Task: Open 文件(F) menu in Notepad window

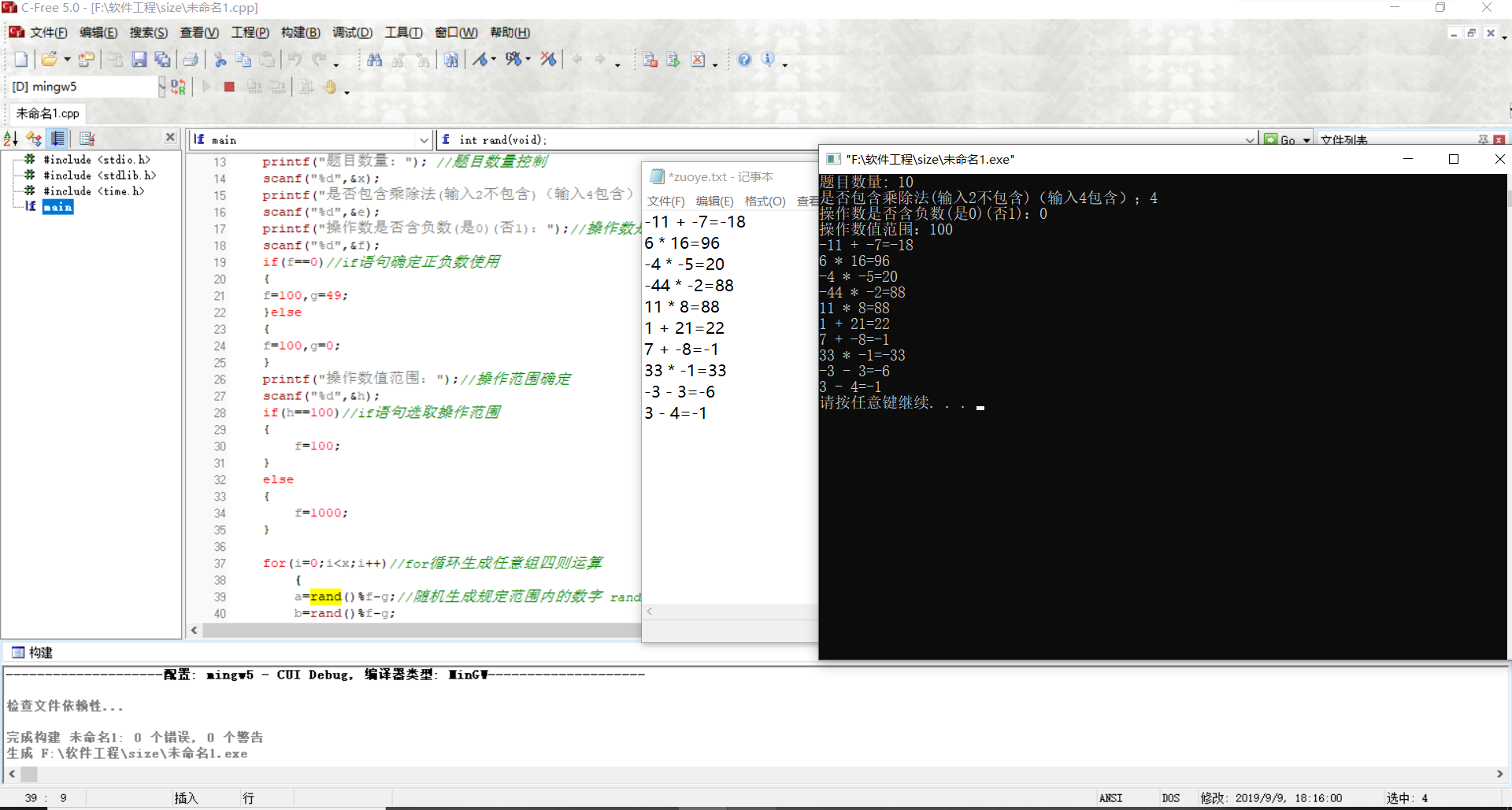Action: (666, 202)
